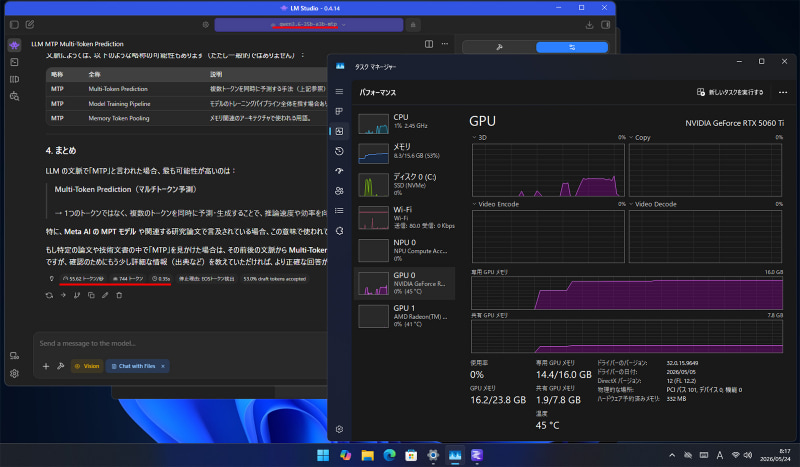Open File Explorer from taskbar

[367, 455]
